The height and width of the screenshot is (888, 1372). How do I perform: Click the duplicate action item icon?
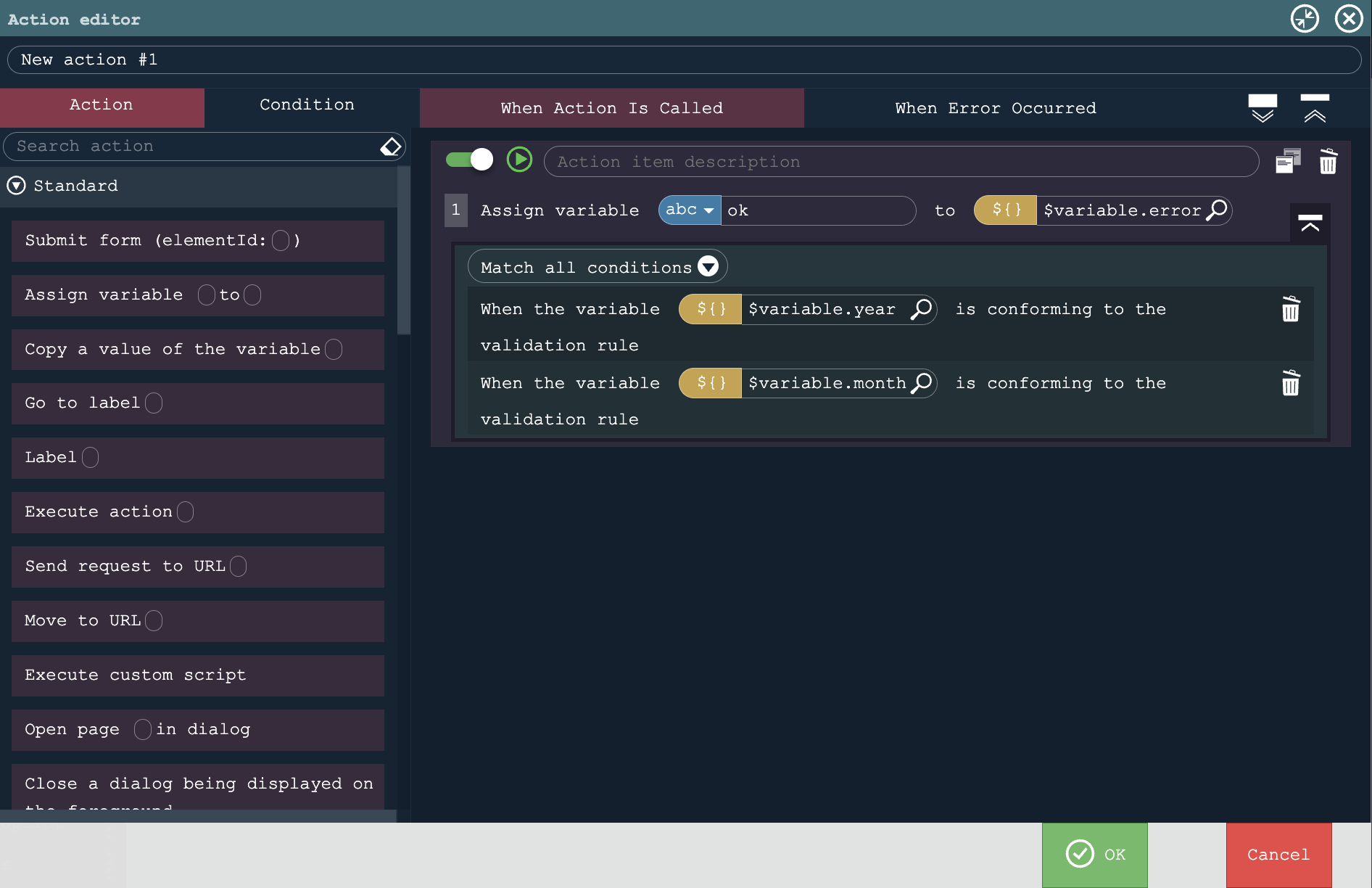(1288, 161)
